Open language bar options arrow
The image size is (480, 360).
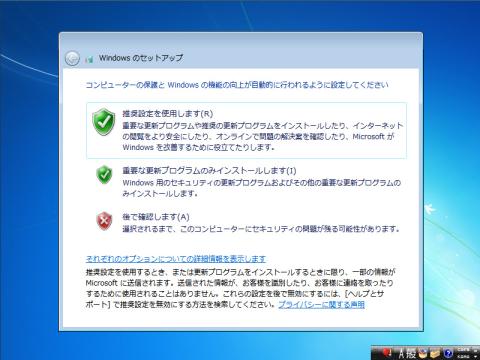coord(475,357)
